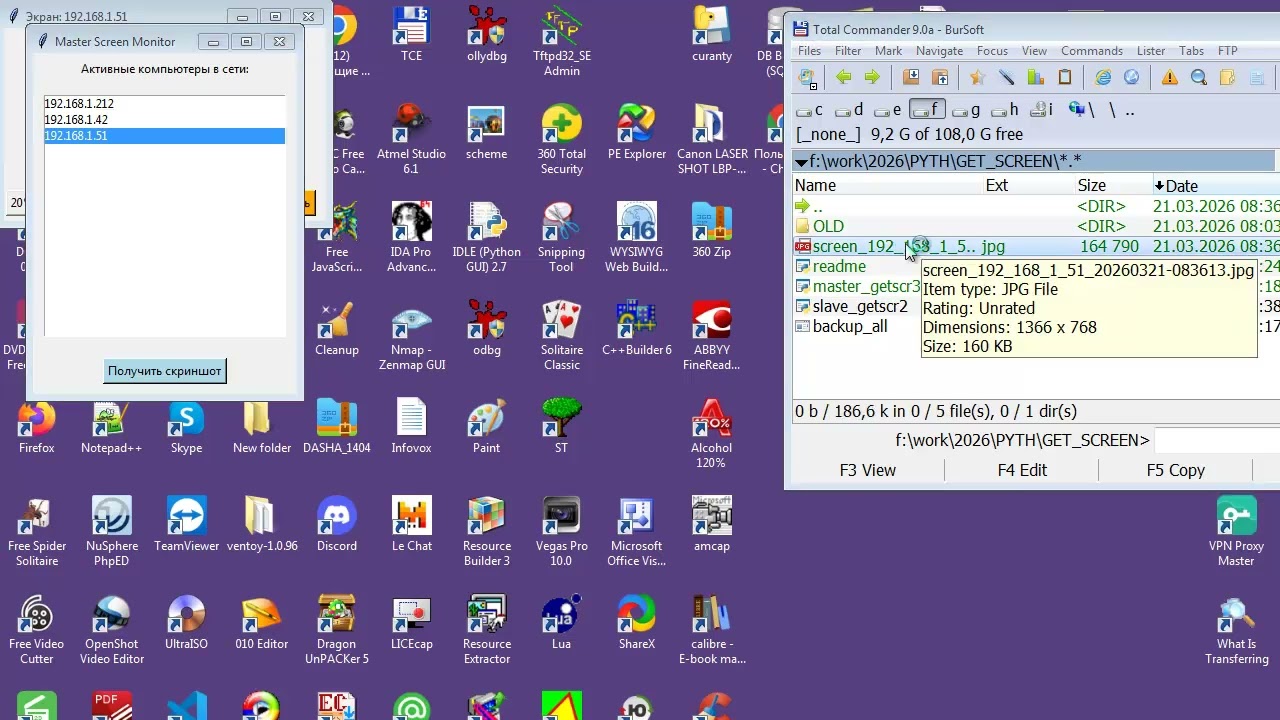This screenshot has width=1280, height=720.
Task: Click the magnifier search toolbar icon
Action: tap(1199, 78)
